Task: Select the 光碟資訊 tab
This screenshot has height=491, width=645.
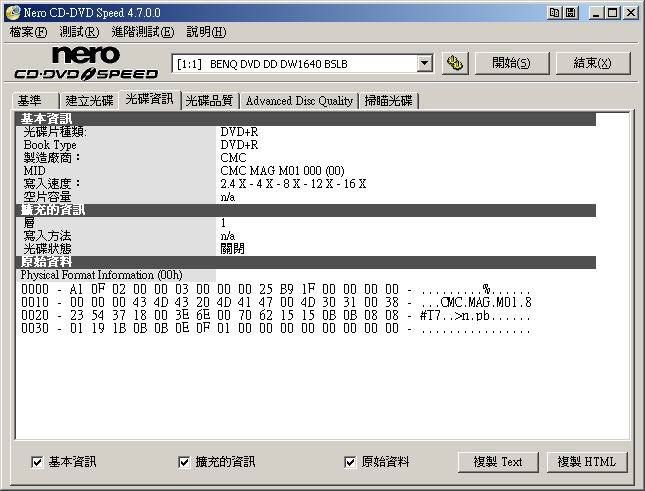Action: (149, 99)
